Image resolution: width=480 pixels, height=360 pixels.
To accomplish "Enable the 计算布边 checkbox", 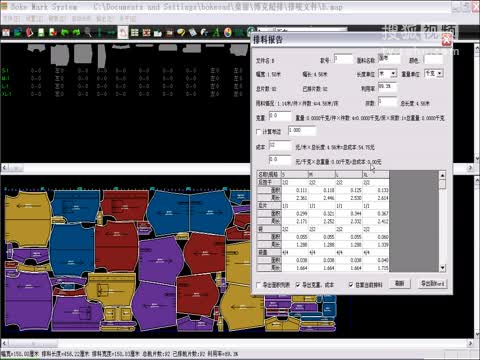I will 259,132.
